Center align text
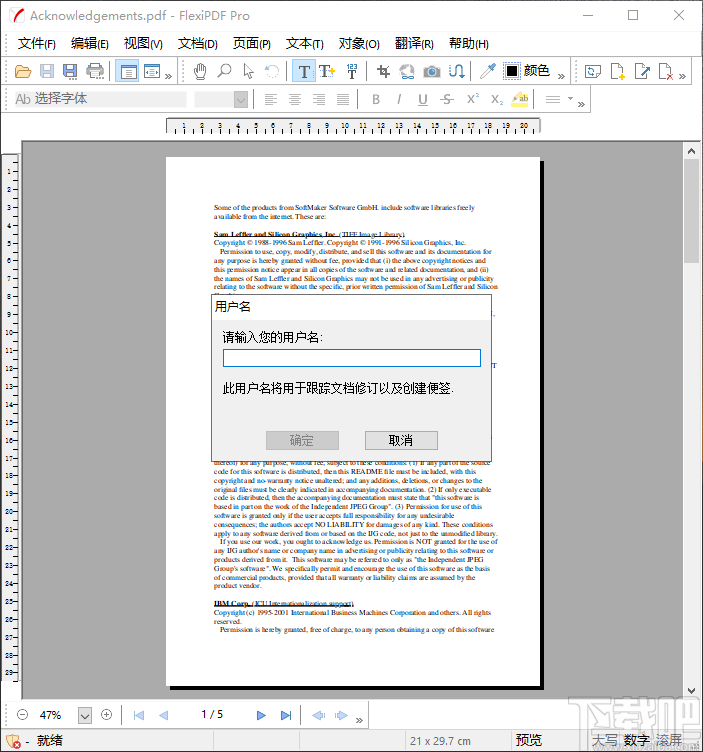This screenshot has height=752, width=703. (295, 99)
